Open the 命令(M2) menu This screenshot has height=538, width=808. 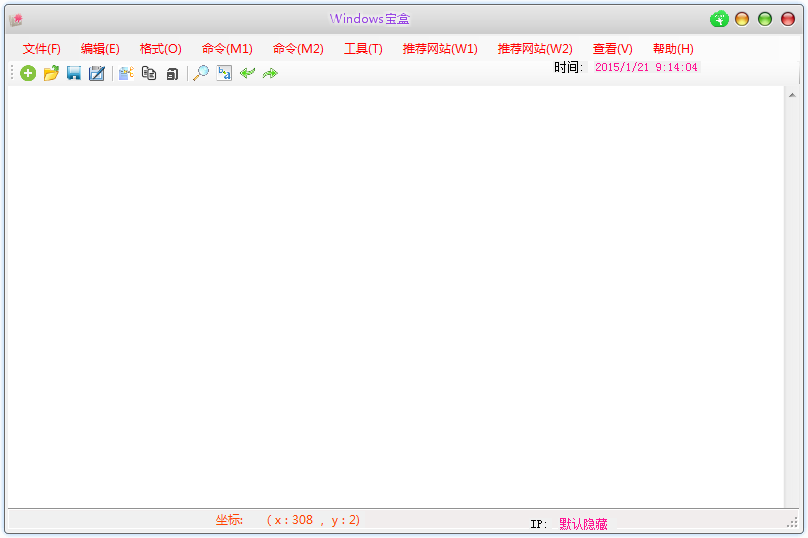pos(298,49)
